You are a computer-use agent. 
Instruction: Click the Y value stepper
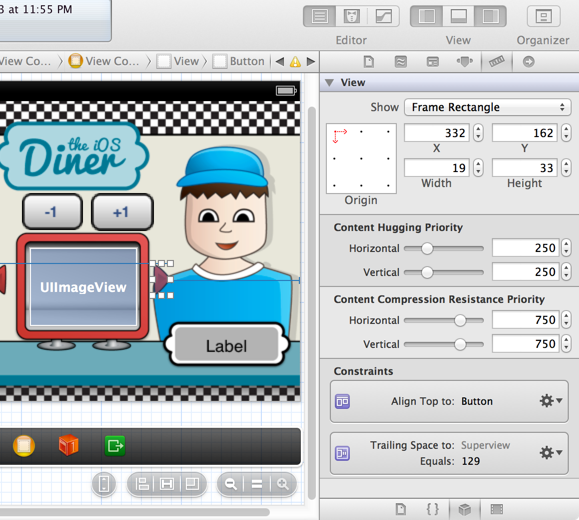coord(566,133)
